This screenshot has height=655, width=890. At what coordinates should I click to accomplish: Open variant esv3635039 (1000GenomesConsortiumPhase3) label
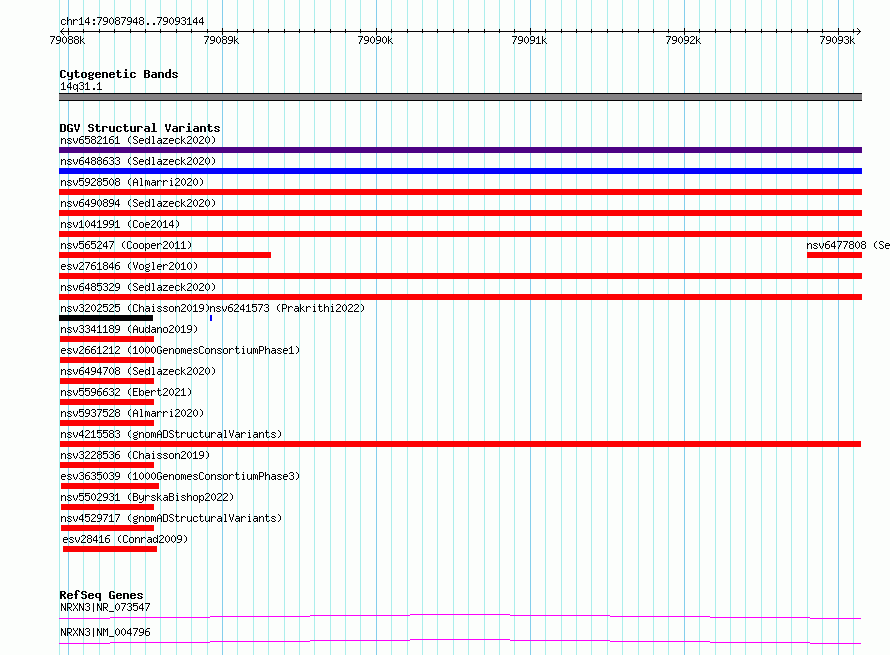180,476
